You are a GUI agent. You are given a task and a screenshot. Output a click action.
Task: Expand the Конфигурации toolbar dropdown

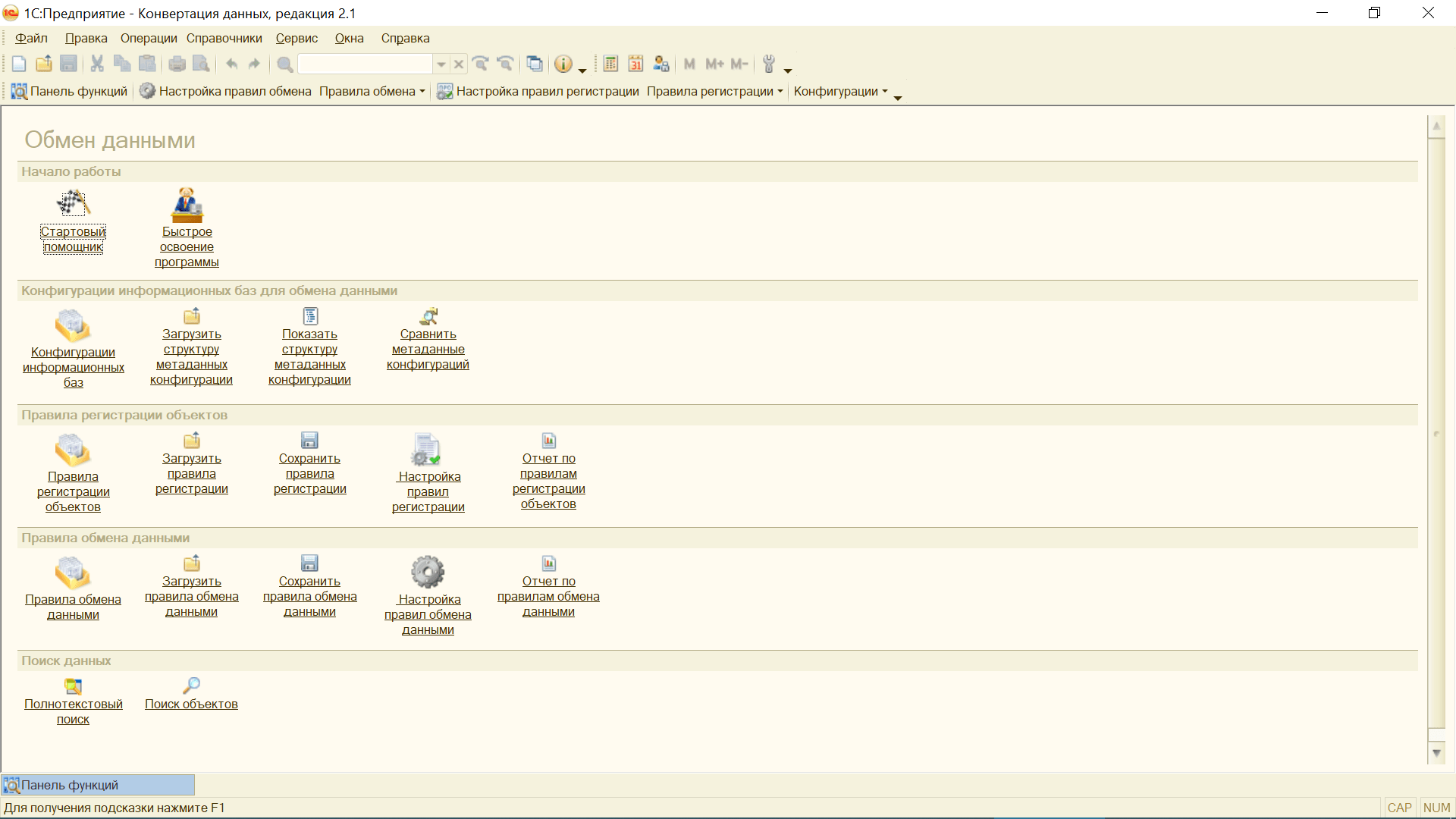pyautogui.click(x=840, y=91)
